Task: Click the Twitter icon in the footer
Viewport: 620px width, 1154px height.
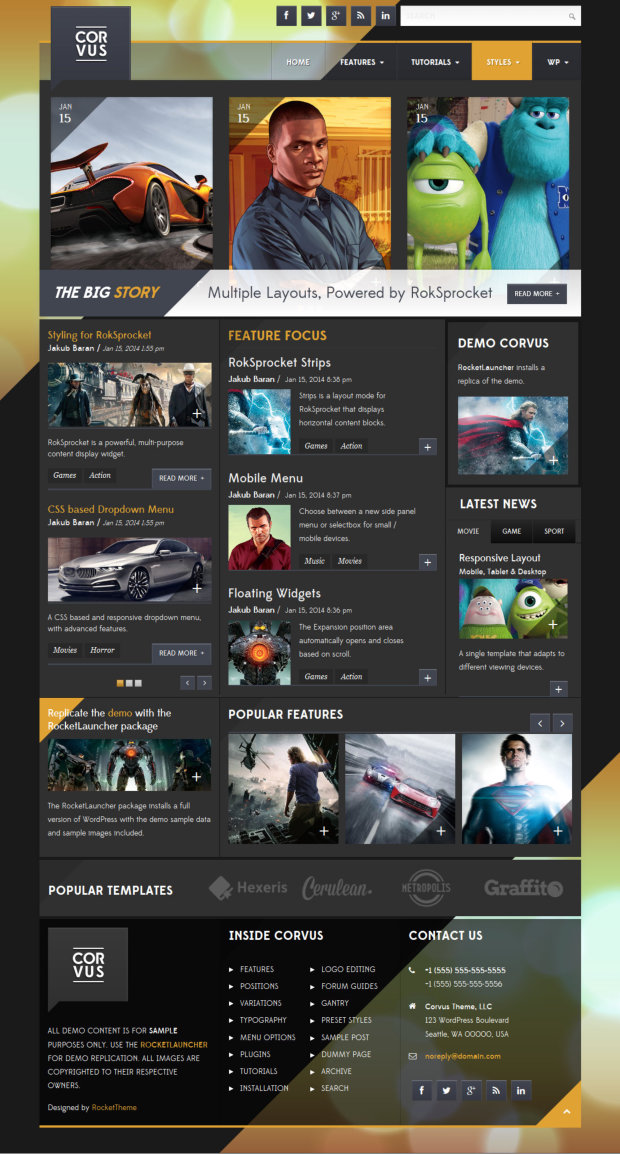Action: (x=447, y=1090)
